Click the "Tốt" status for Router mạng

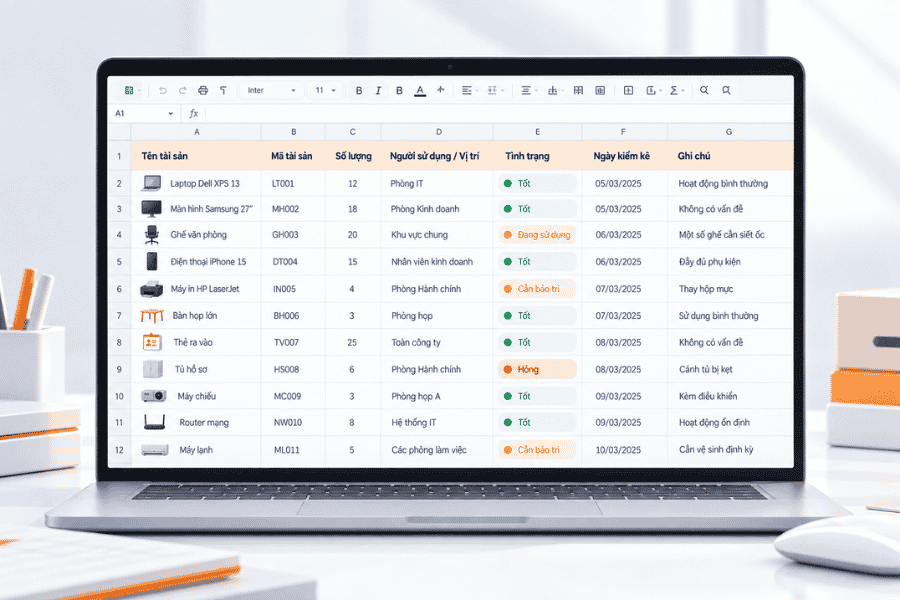point(537,423)
